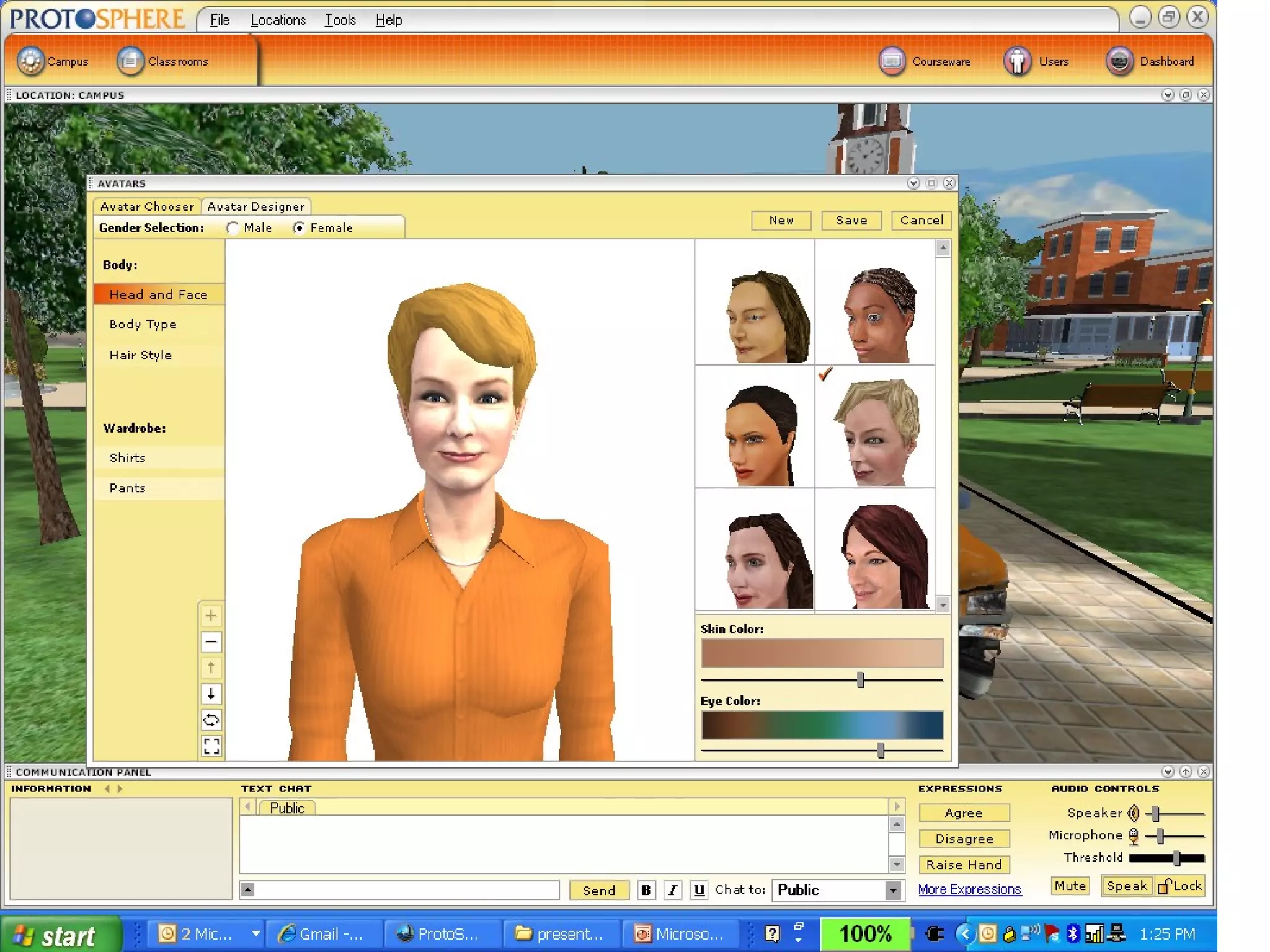Collapse the Communication Panel chevron
Image resolution: width=1270 pixels, height=952 pixels.
[x=1168, y=772]
